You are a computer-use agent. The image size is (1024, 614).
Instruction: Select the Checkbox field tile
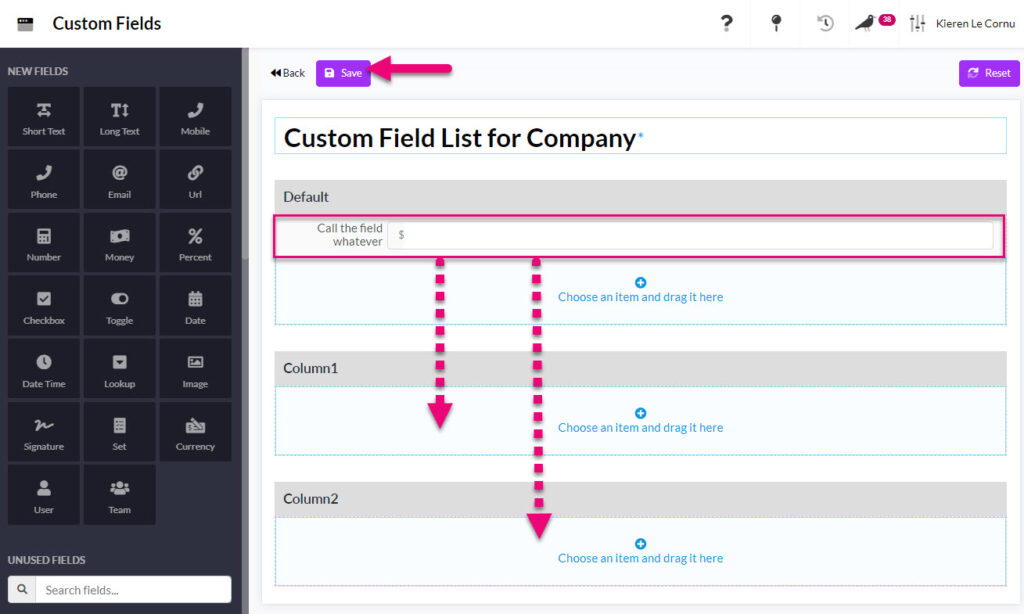[x=44, y=306]
